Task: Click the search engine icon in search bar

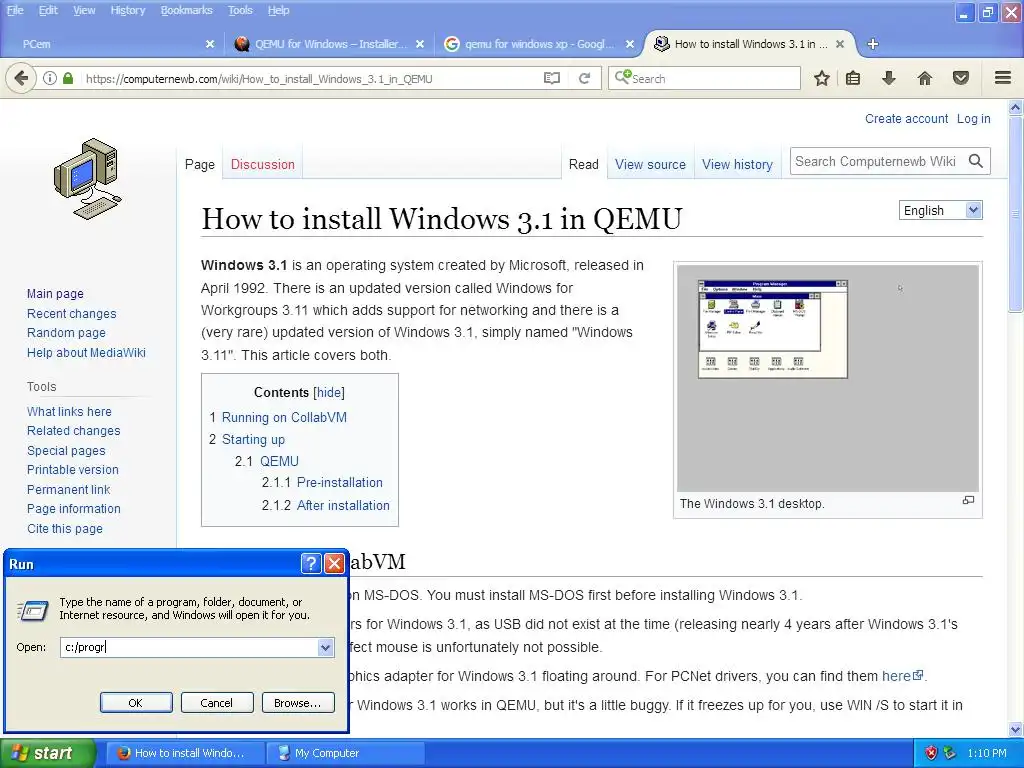Action: click(x=622, y=78)
